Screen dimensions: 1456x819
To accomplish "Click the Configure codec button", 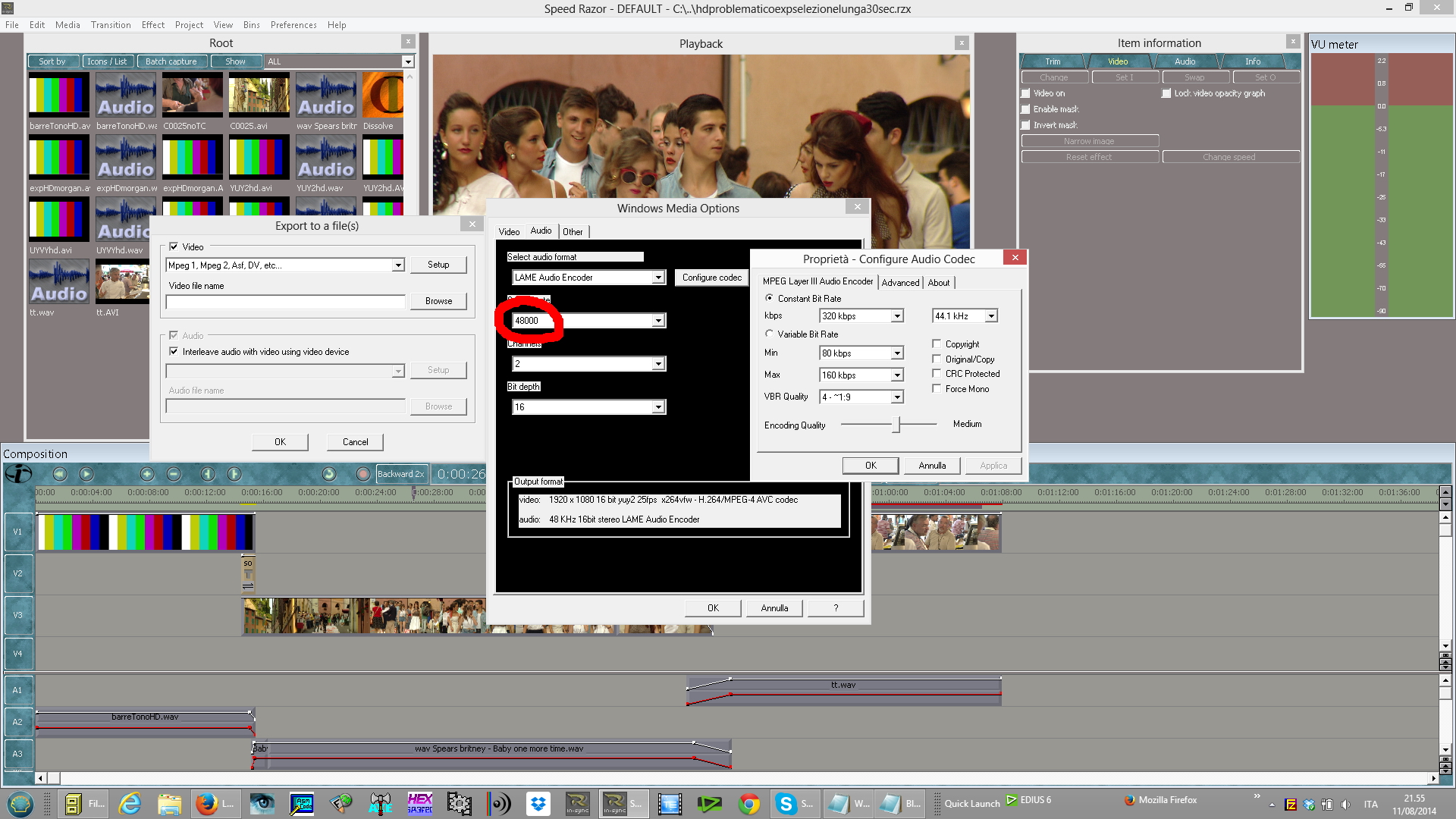I will pyautogui.click(x=711, y=278).
